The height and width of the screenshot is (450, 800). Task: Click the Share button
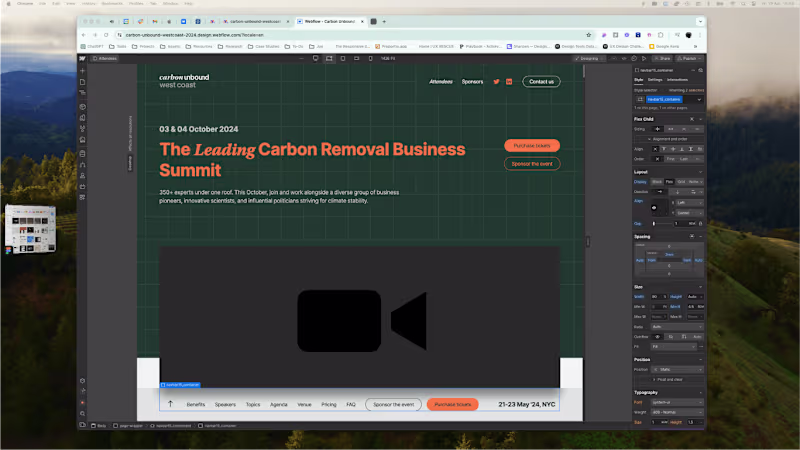(x=664, y=59)
